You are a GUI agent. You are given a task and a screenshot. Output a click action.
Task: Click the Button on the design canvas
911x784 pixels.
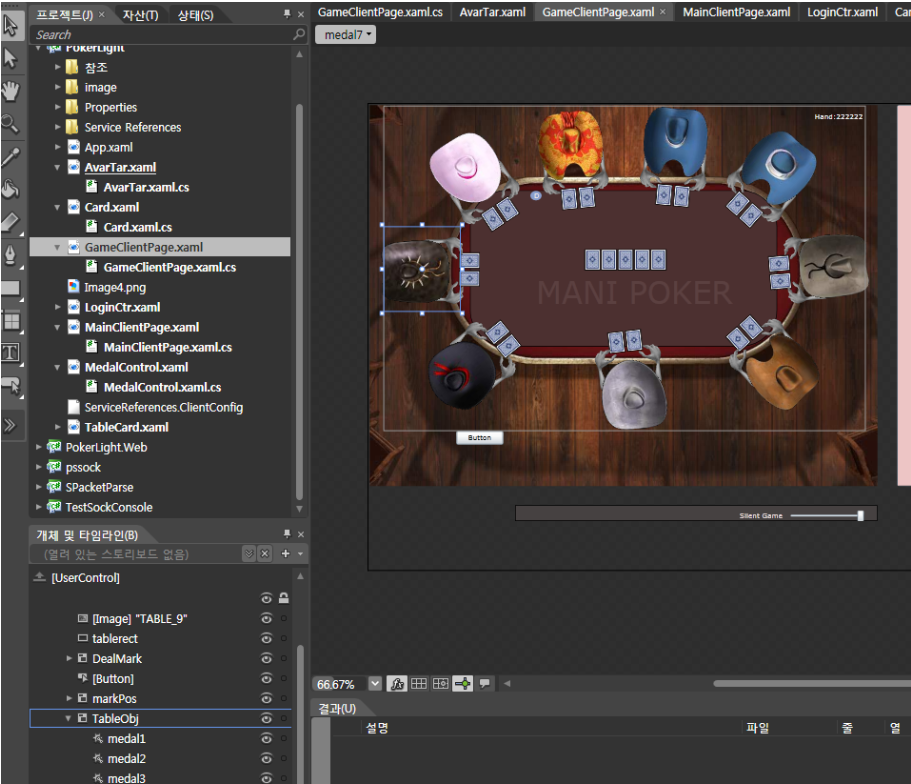pos(480,438)
